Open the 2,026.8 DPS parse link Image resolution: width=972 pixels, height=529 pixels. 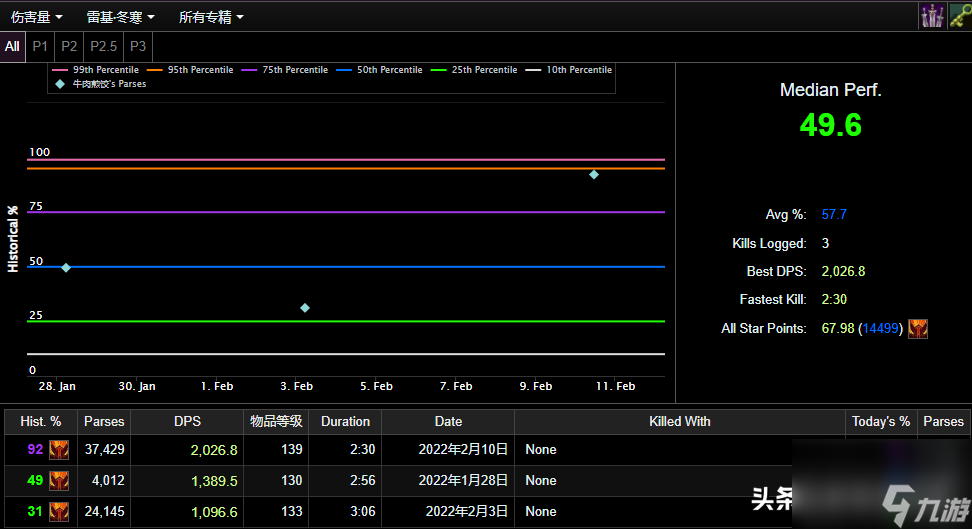pos(214,450)
